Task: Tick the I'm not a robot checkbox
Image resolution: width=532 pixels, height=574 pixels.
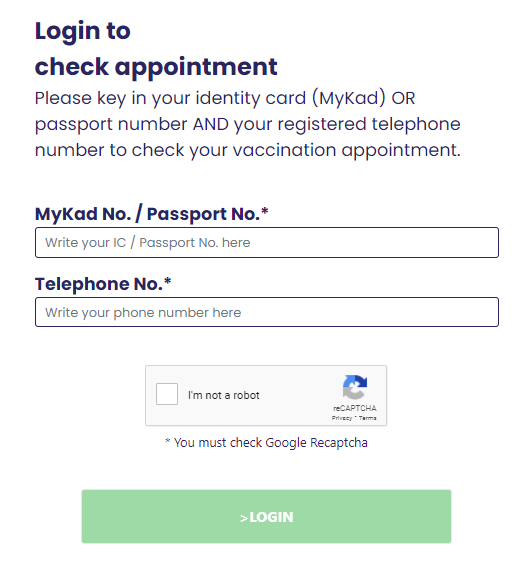Action: coord(167,394)
